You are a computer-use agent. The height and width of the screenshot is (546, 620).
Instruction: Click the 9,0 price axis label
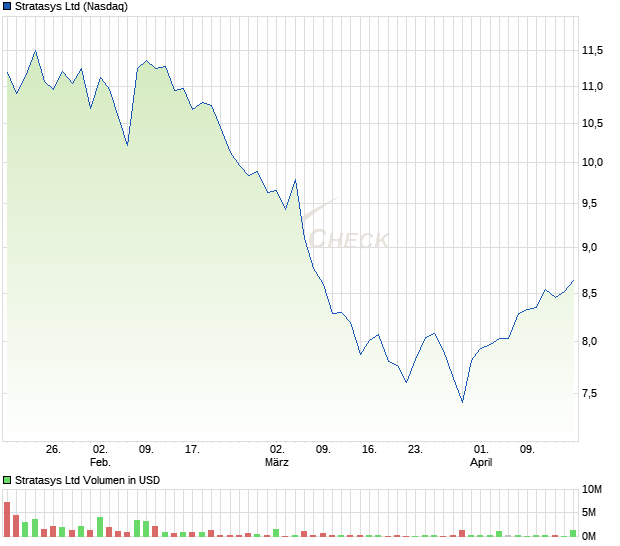[589, 247]
